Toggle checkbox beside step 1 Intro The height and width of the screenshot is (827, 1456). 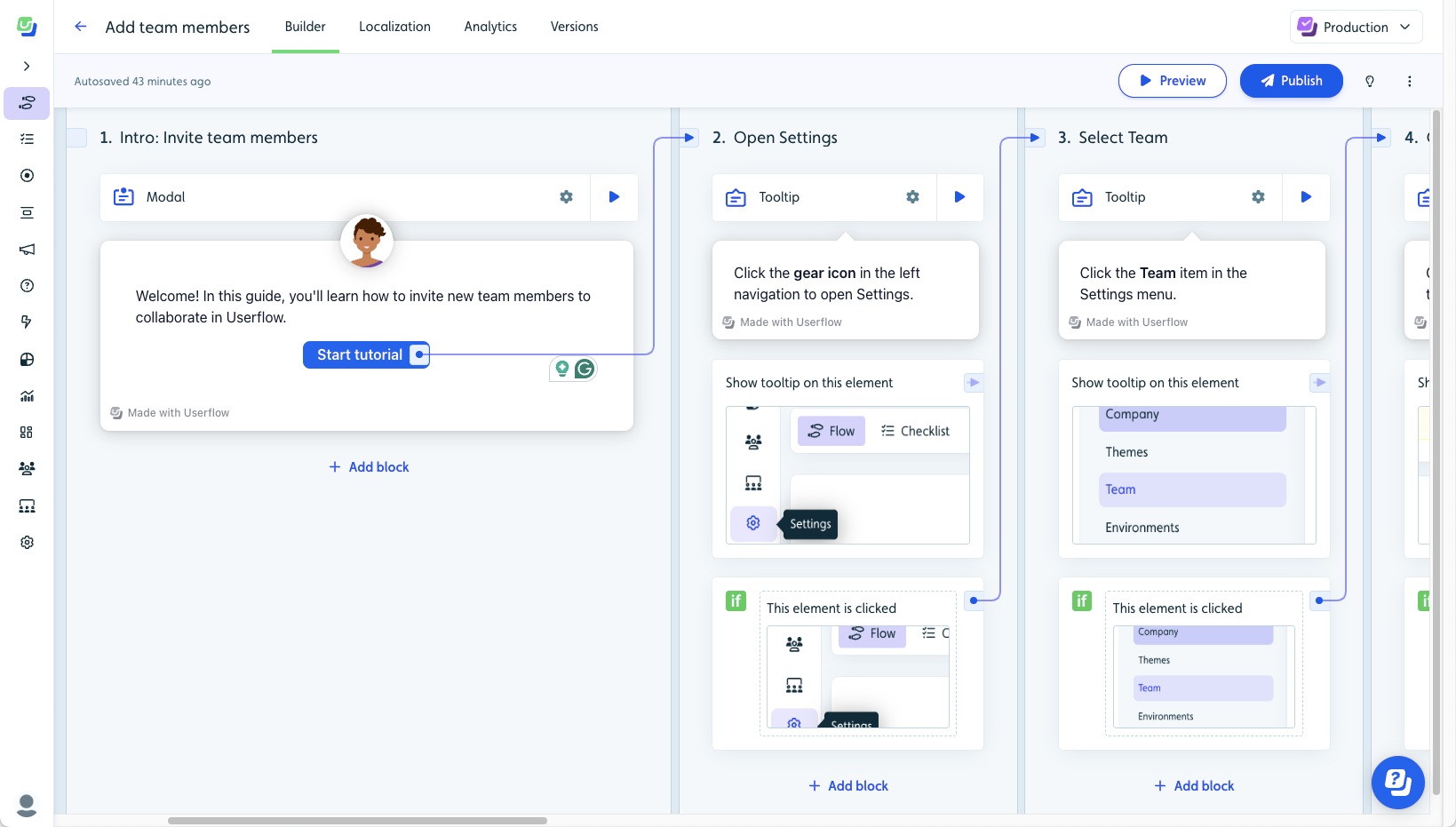77,138
